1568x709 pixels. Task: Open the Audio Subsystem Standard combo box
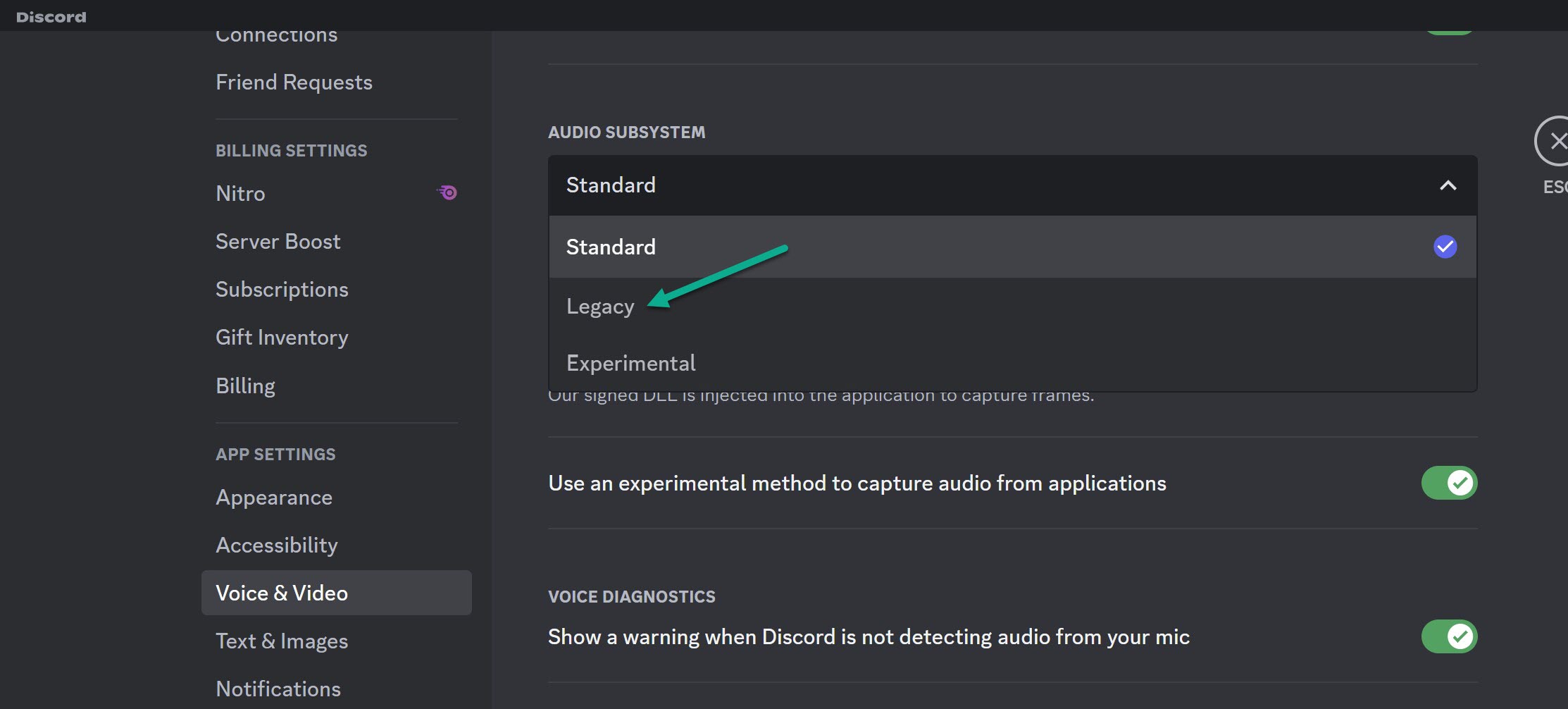coord(1012,185)
